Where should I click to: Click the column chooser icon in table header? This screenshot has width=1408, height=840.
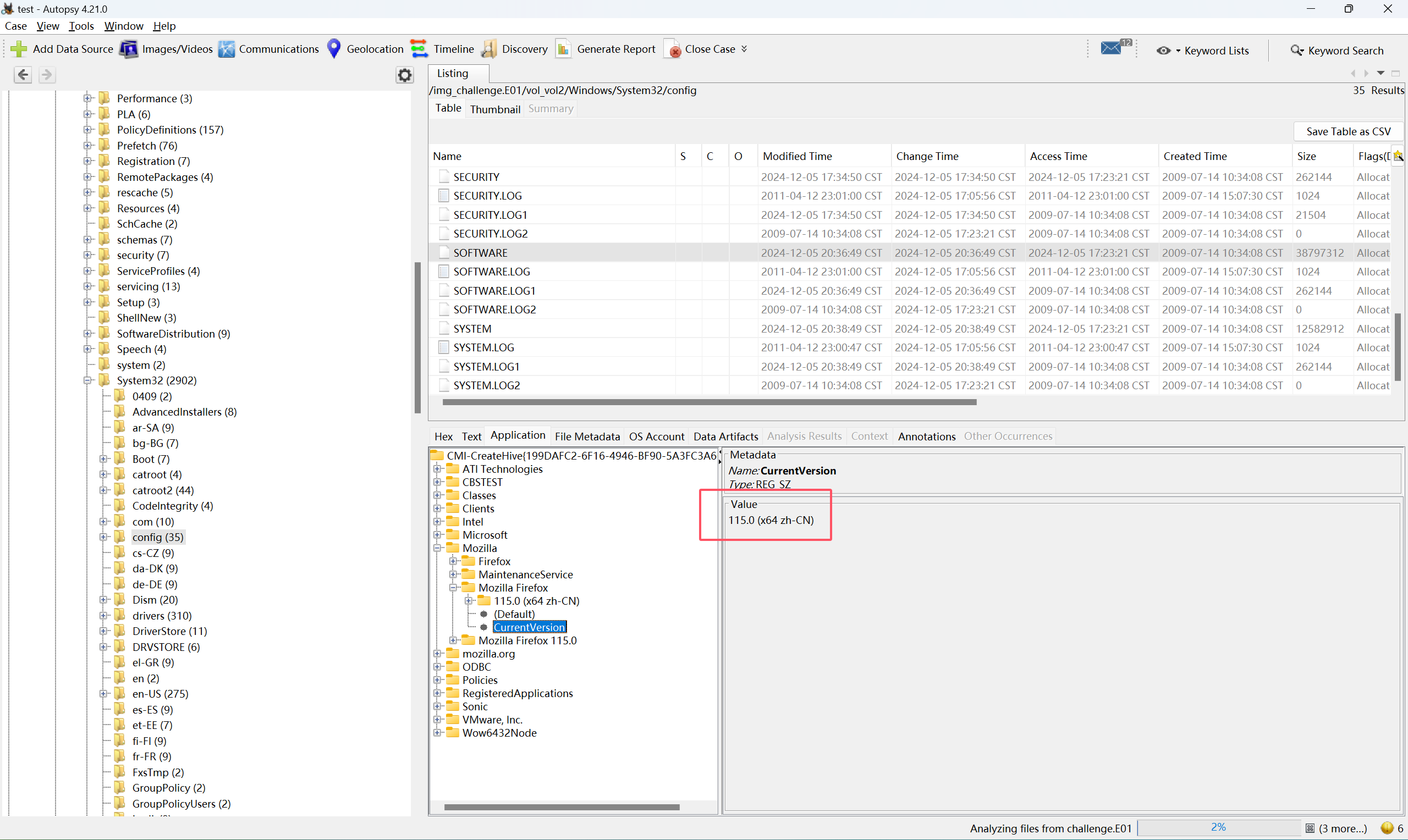point(1399,156)
